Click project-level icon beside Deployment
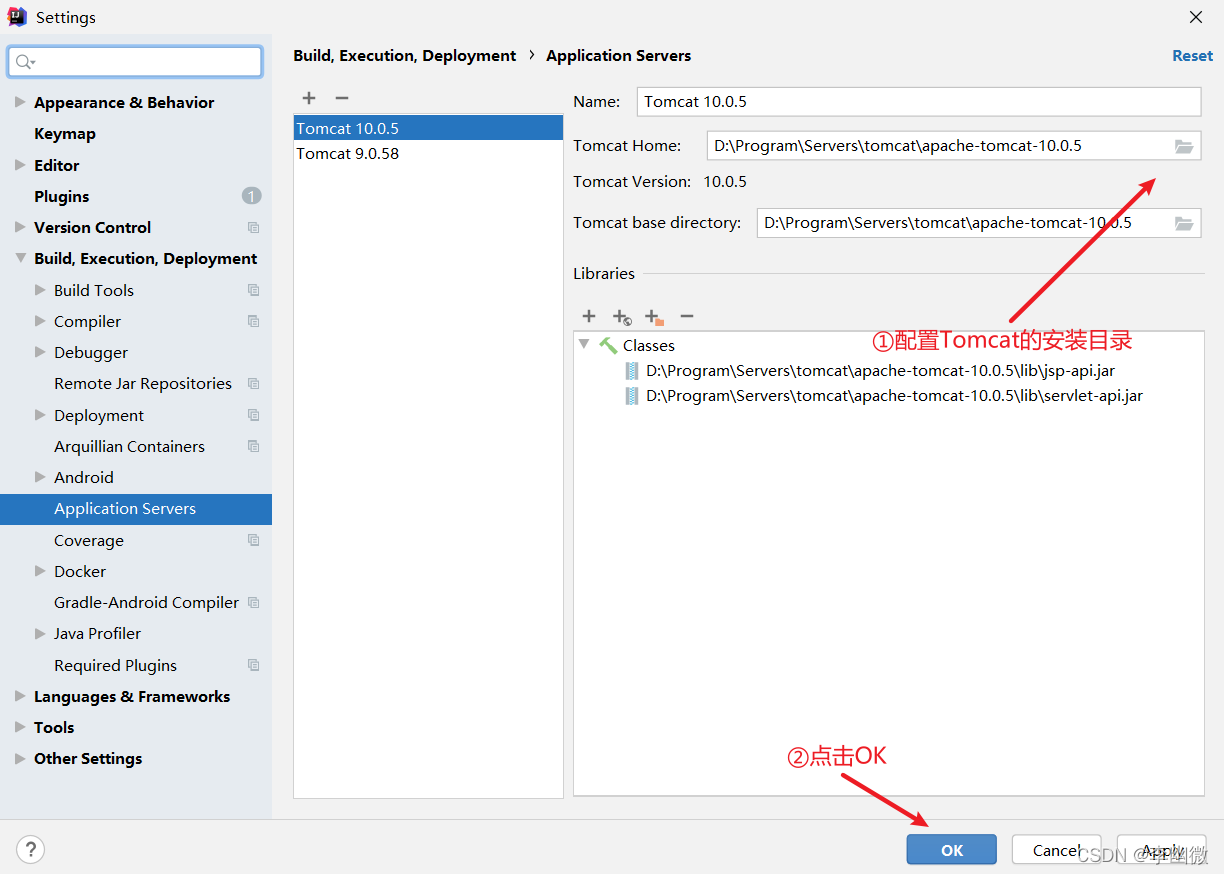1224x874 pixels. (x=253, y=415)
